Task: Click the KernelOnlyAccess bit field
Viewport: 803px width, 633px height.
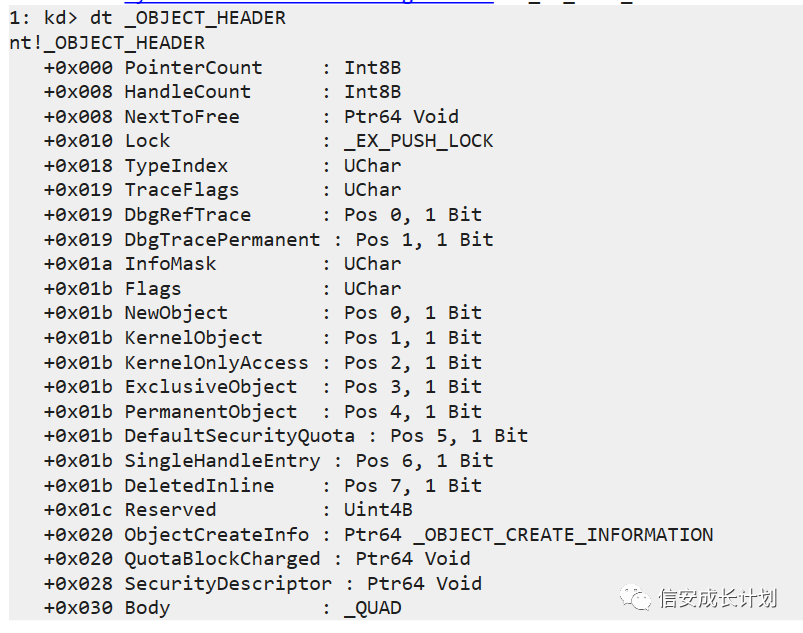Action: [216, 363]
